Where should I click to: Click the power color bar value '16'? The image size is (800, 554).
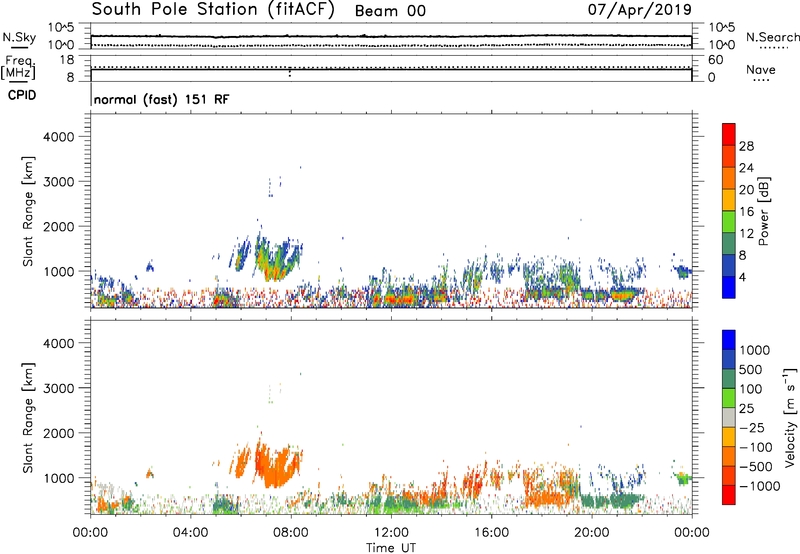point(746,212)
